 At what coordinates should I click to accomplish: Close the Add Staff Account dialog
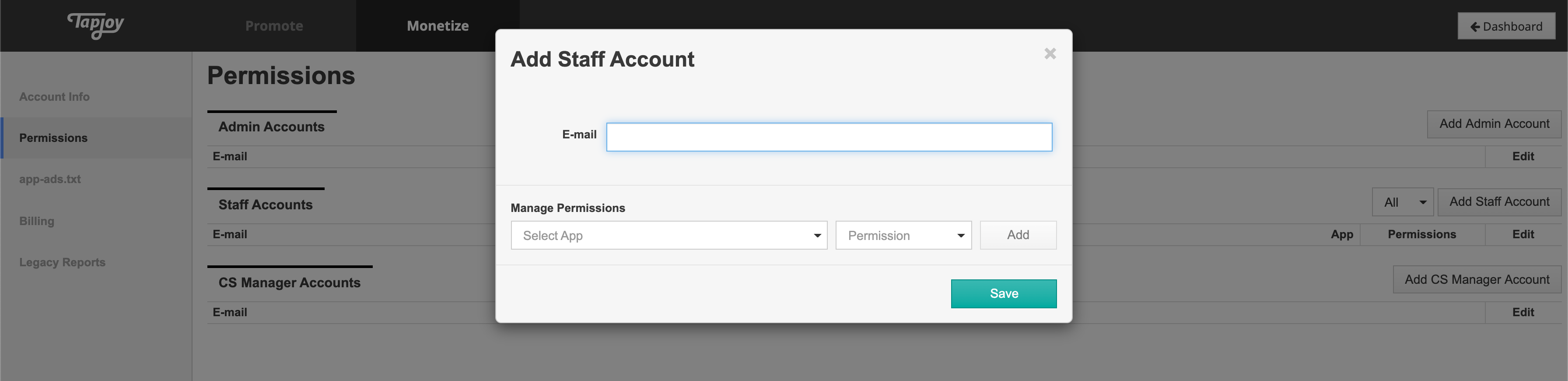click(x=1050, y=53)
